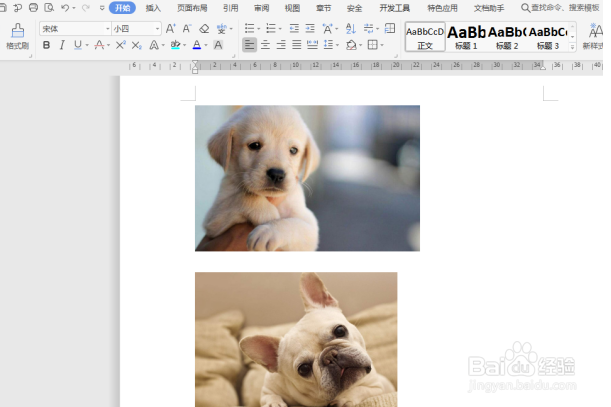611x407 pixels.
Task: Open the font color dropdown arrow
Action: [206, 46]
